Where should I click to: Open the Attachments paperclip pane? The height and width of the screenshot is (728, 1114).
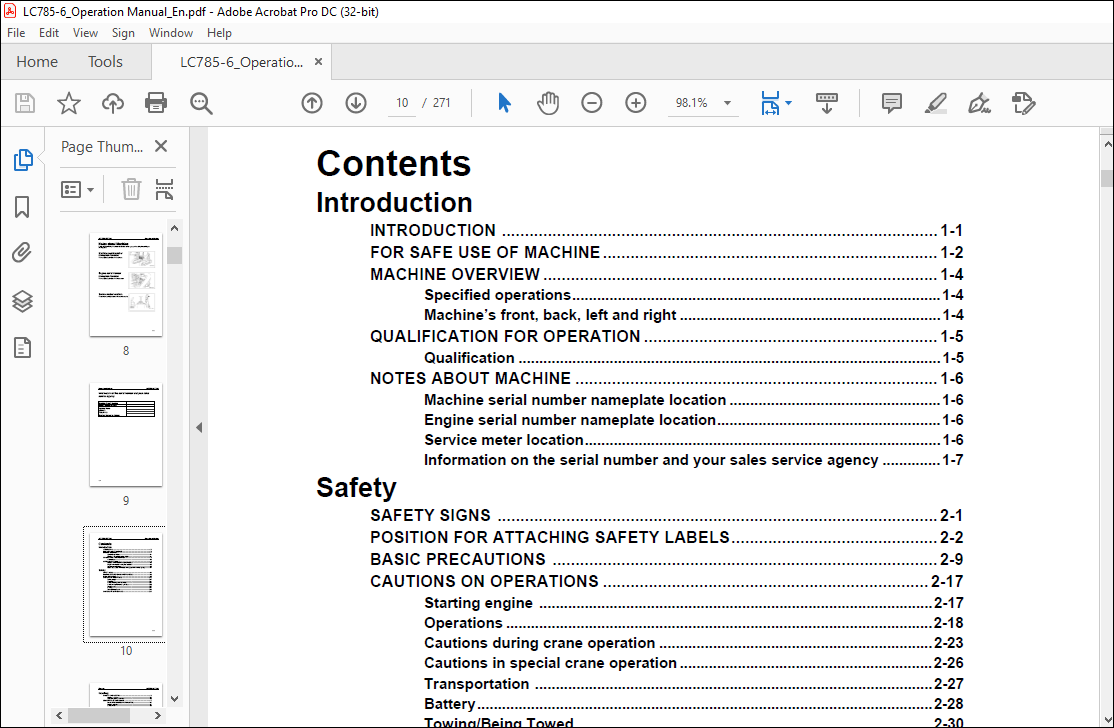(x=22, y=253)
